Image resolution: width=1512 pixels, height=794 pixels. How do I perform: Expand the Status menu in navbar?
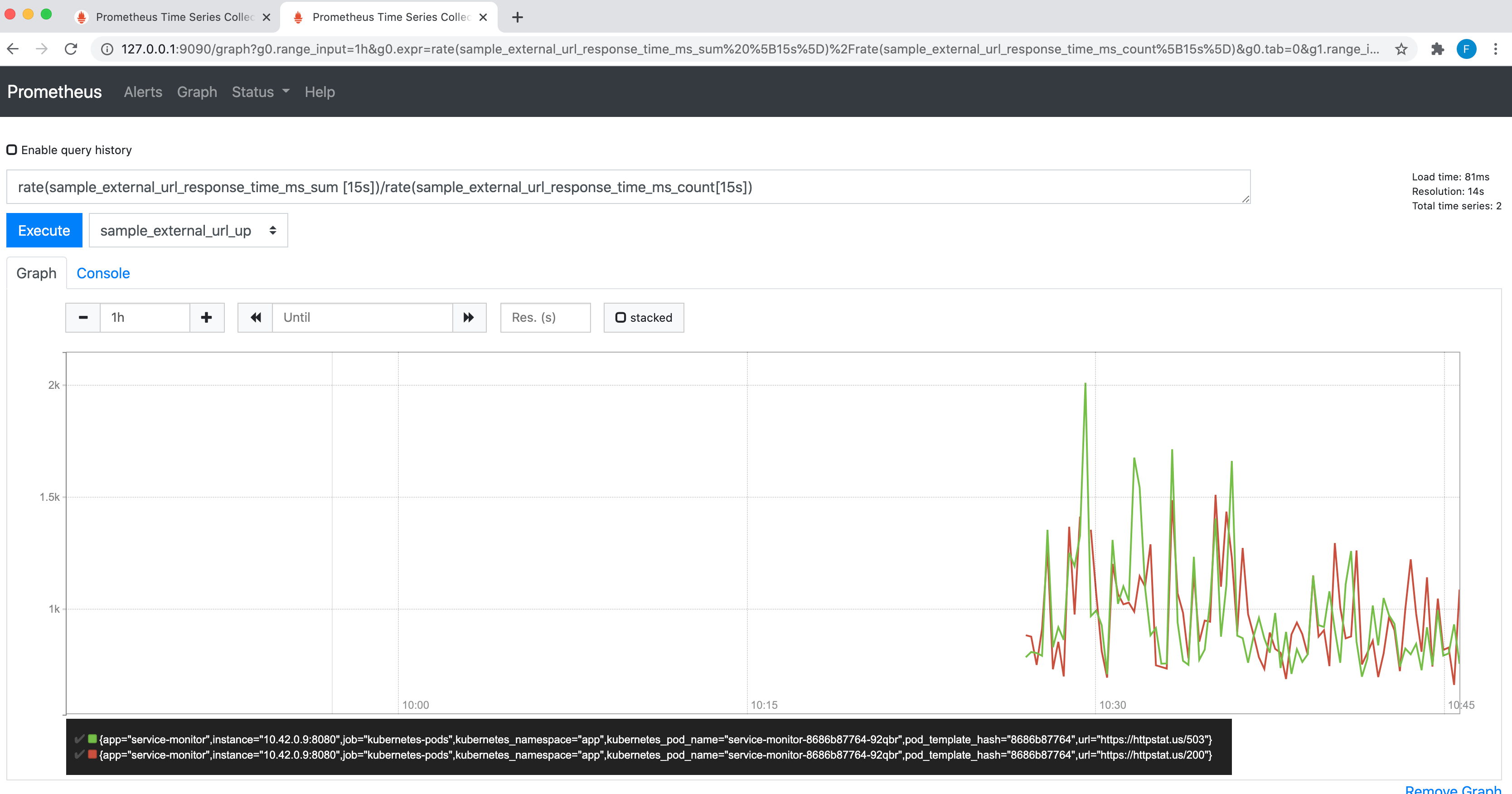click(x=260, y=92)
